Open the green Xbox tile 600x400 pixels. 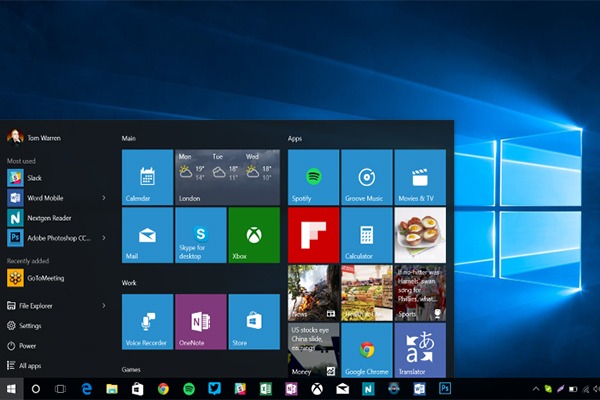(x=254, y=235)
